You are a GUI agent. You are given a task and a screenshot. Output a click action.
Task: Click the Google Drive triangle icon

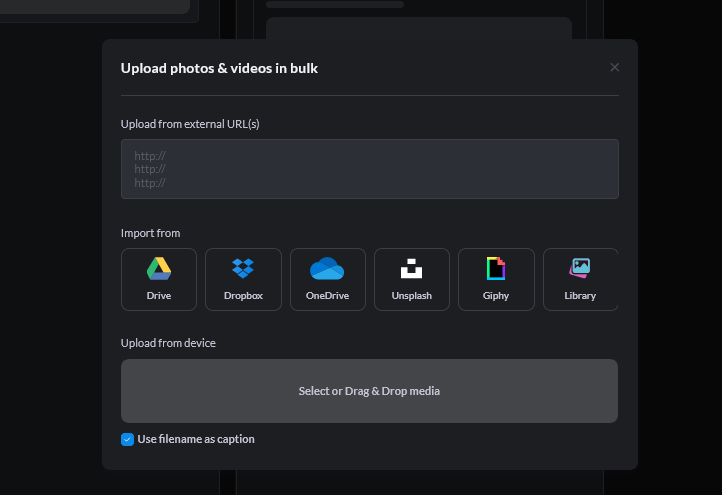pyautogui.click(x=159, y=269)
